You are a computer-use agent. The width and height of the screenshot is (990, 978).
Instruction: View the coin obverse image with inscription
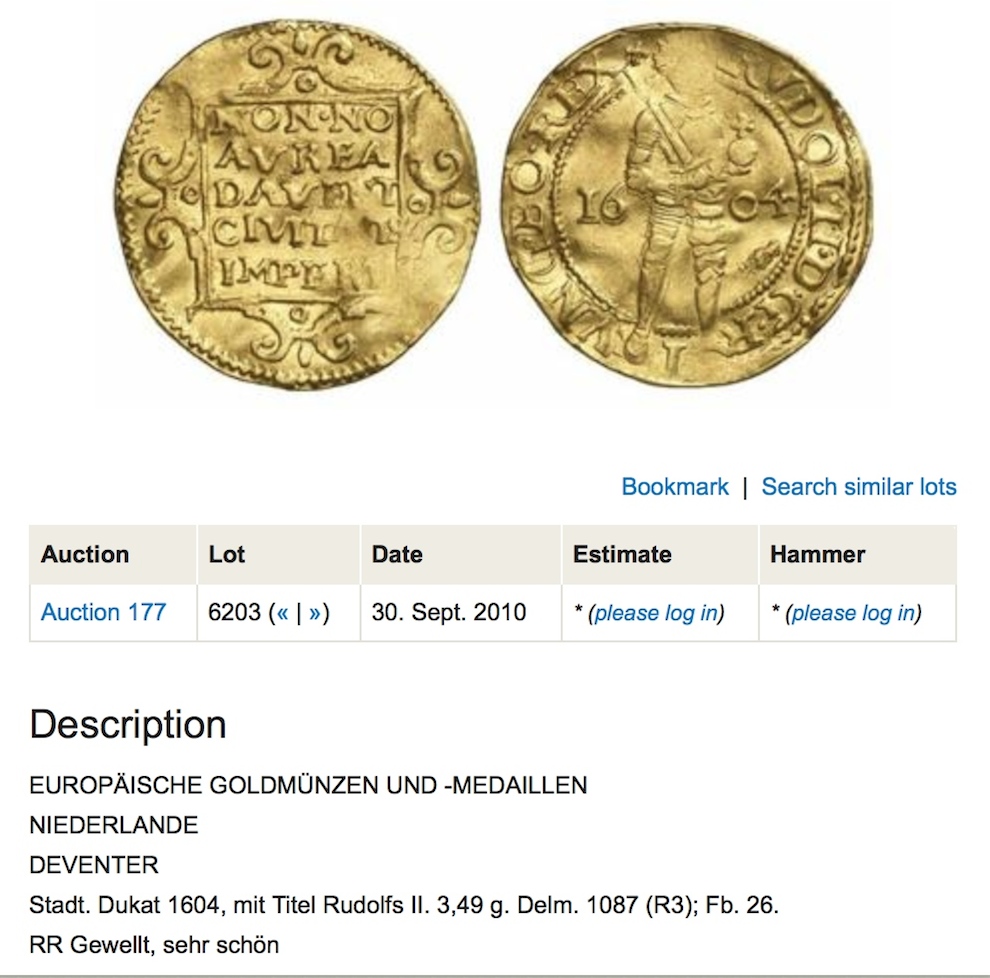pos(297,203)
